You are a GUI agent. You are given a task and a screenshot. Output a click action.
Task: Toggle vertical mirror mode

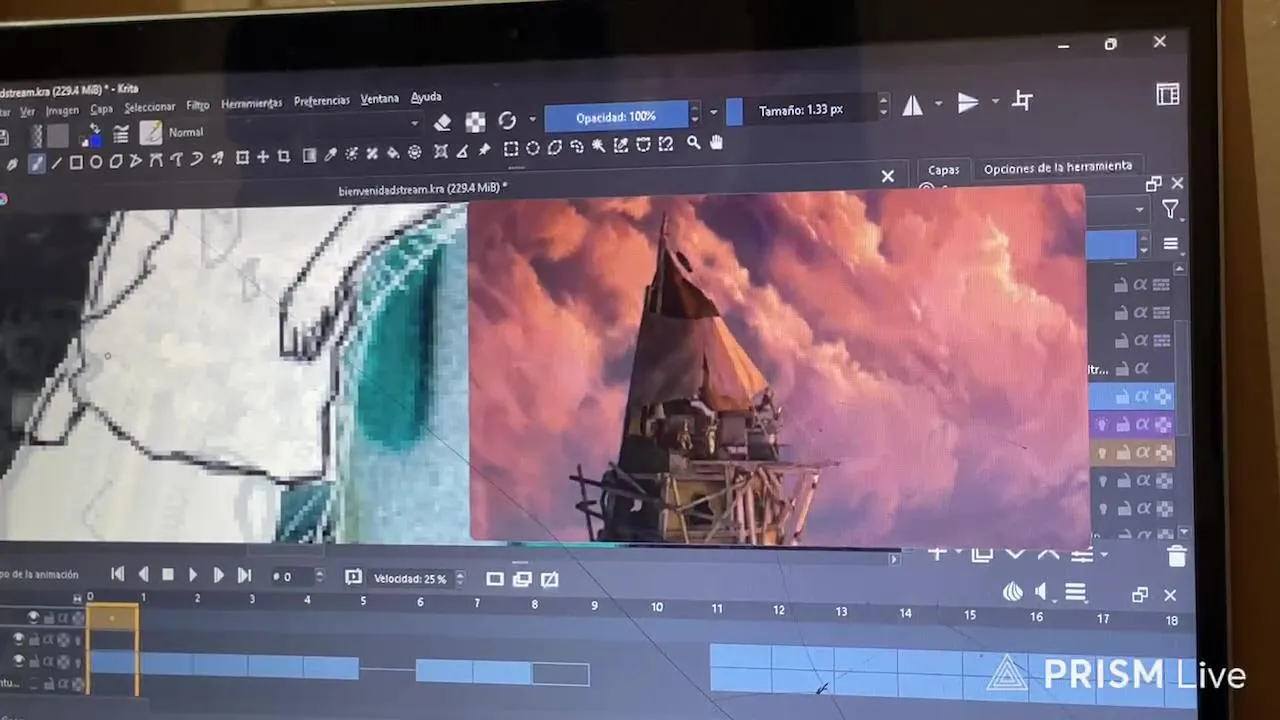click(x=967, y=102)
